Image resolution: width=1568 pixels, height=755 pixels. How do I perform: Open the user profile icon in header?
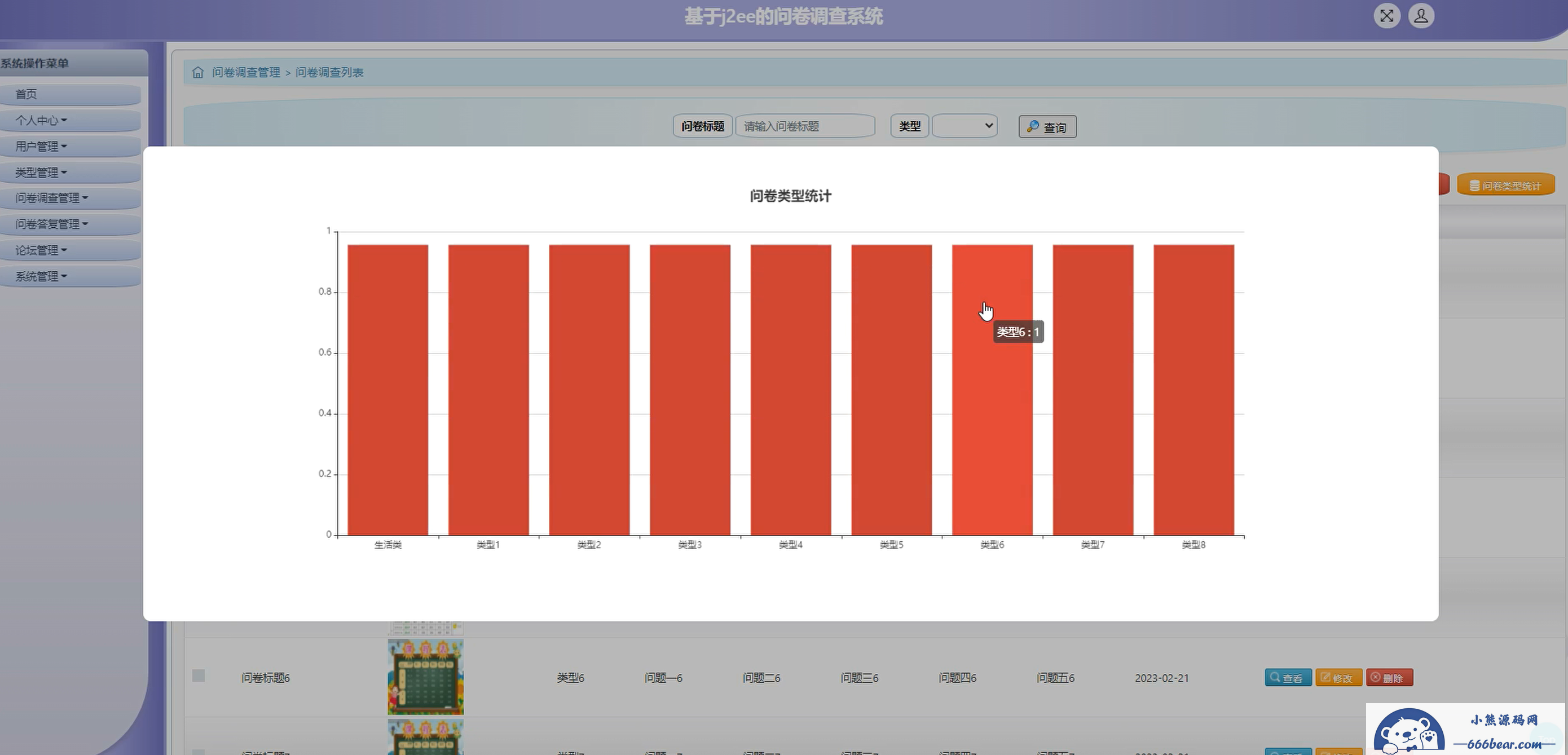point(1421,16)
